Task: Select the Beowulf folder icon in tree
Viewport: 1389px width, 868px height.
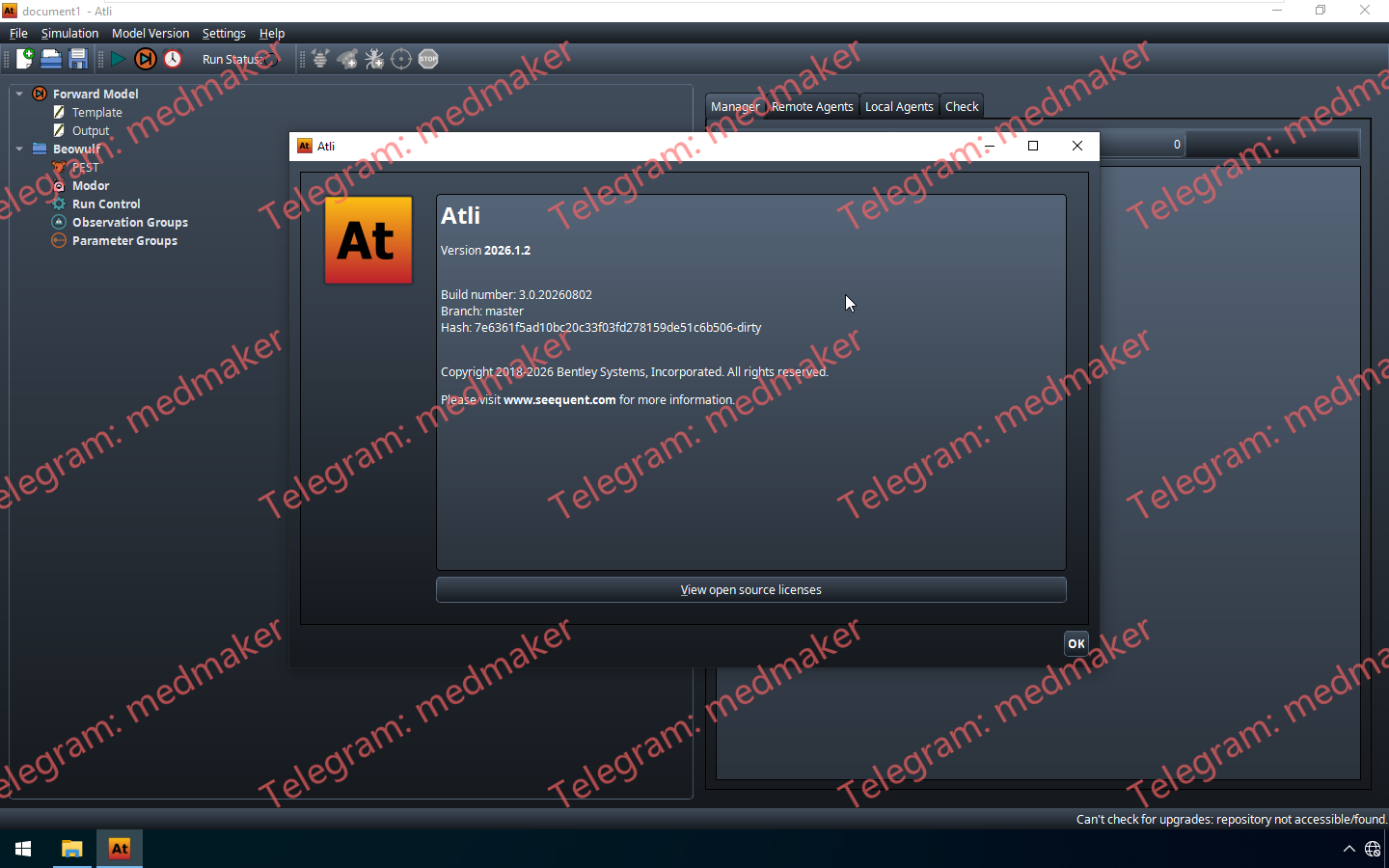Action: click(40, 149)
